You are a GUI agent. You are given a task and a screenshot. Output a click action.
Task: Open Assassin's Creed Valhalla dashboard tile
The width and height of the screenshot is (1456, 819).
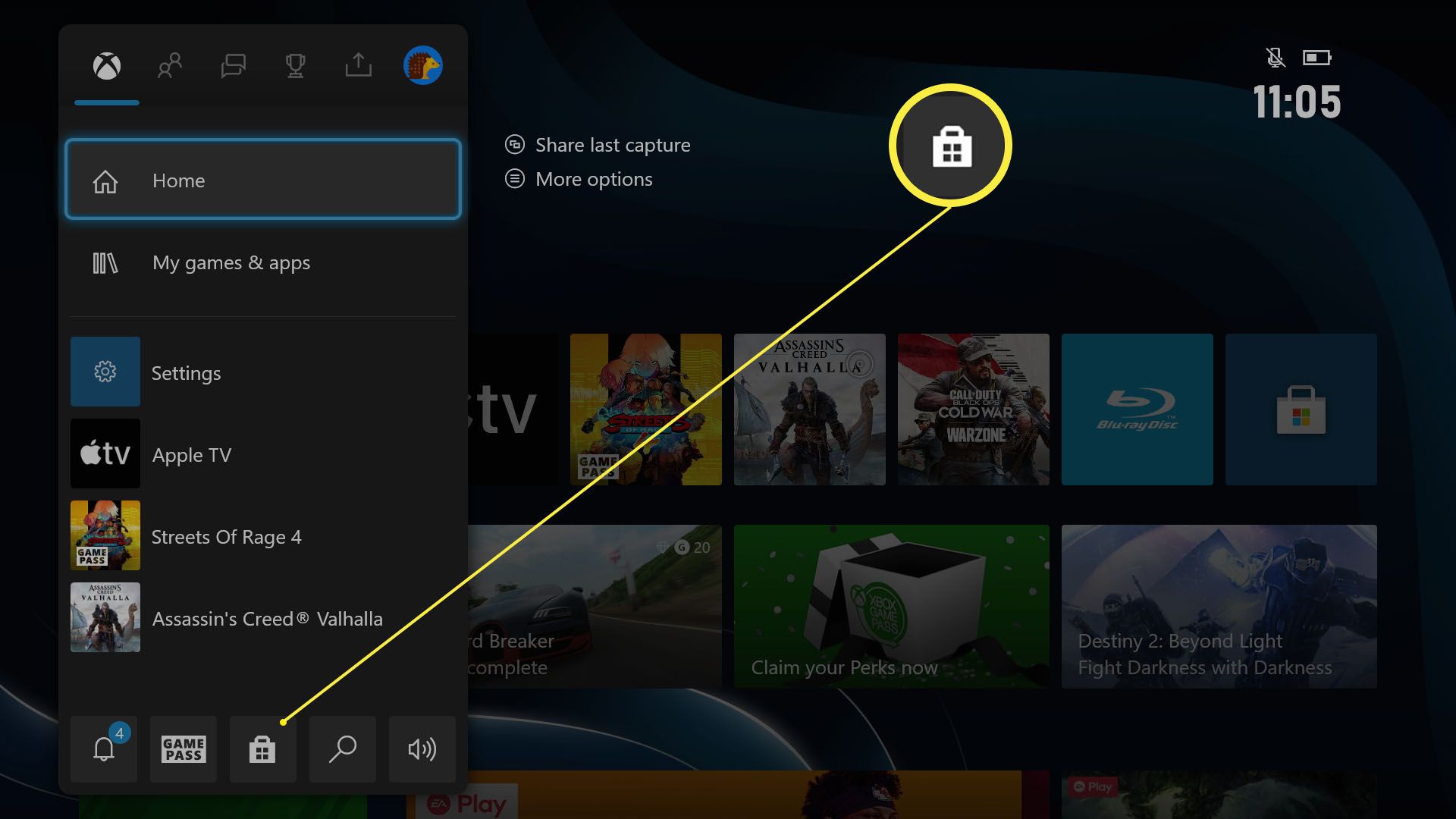810,409
